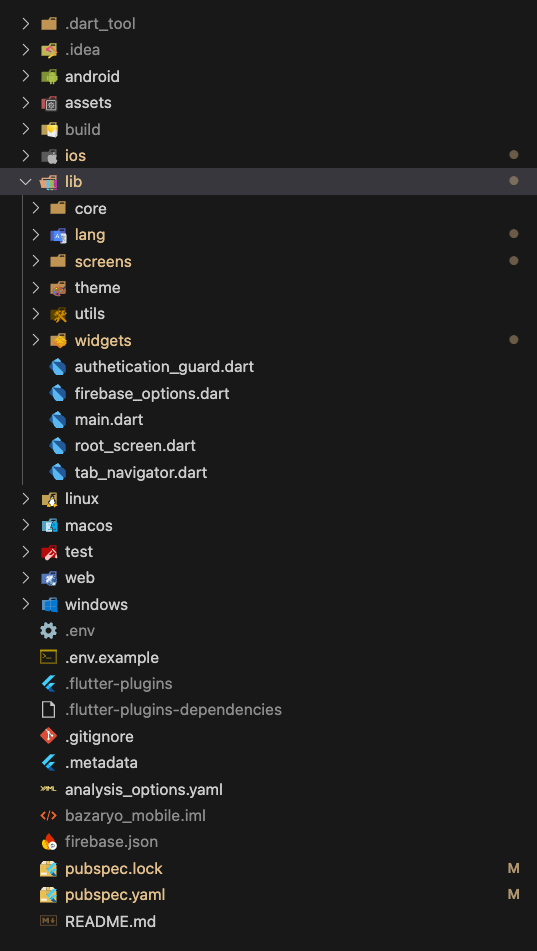Collapse the lib folder chevron

coord(25,182)
